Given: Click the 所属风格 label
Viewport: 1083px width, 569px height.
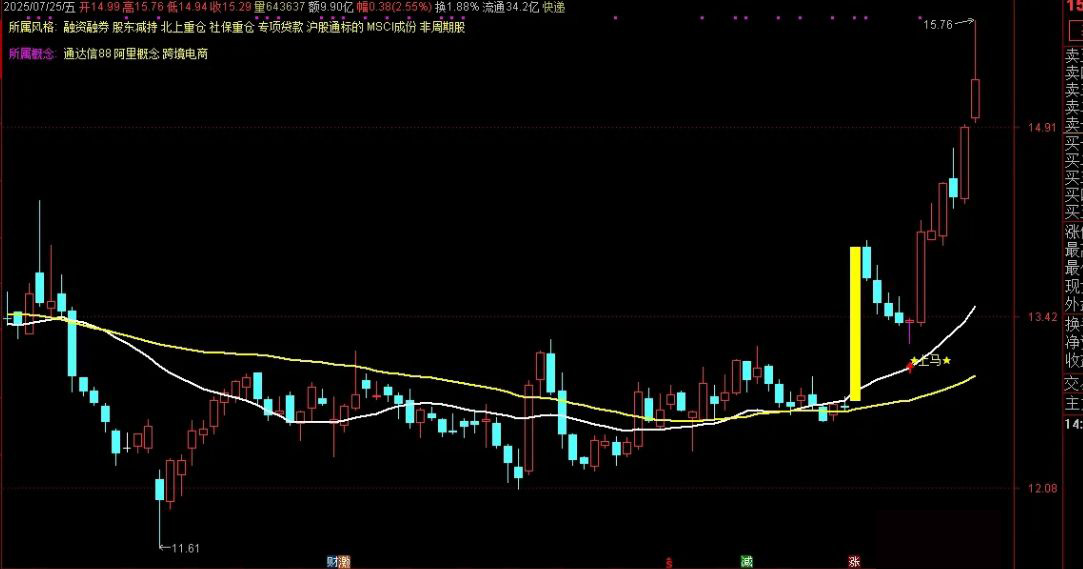Looking at the screenshot, I should click(32, 28).
